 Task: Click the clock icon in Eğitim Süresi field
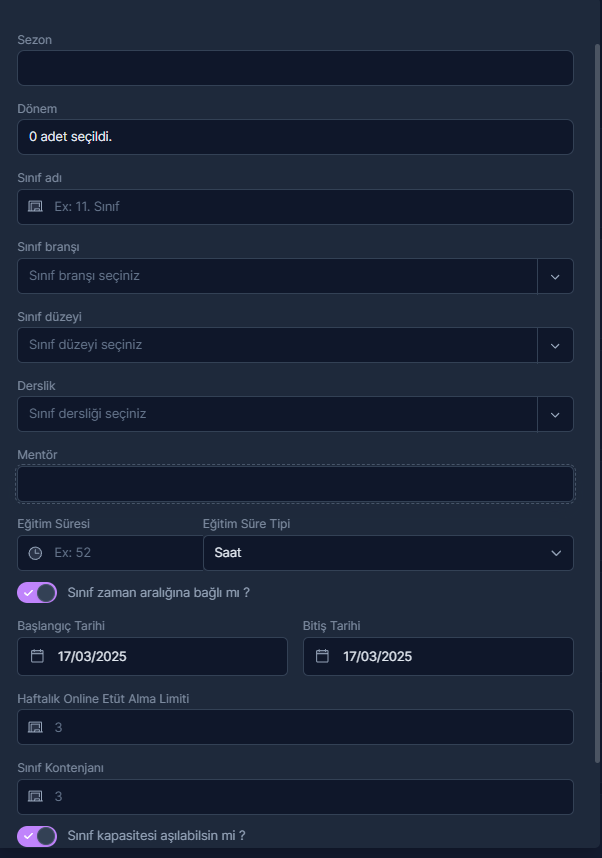pyautogui.click(x=35, y=553)
